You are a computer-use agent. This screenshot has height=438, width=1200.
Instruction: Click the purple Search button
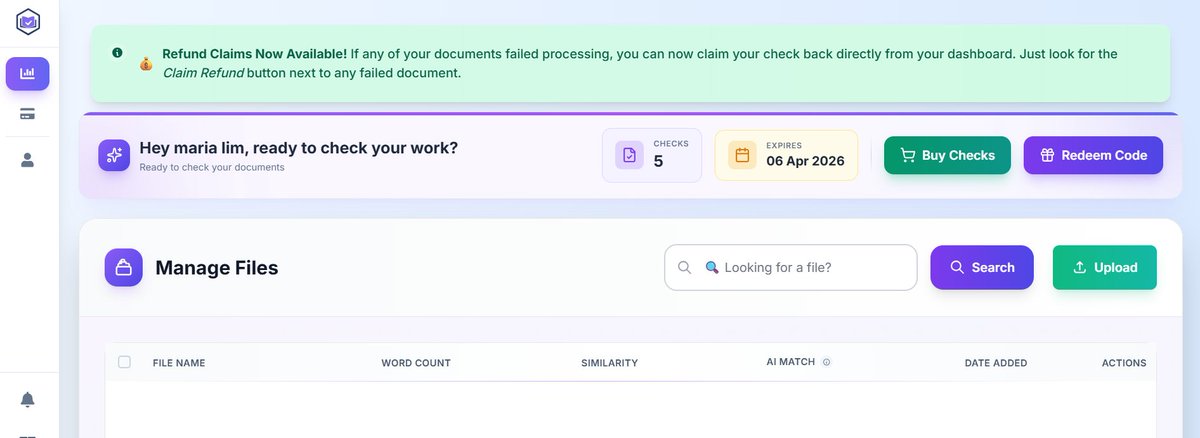tap(982, 267)
